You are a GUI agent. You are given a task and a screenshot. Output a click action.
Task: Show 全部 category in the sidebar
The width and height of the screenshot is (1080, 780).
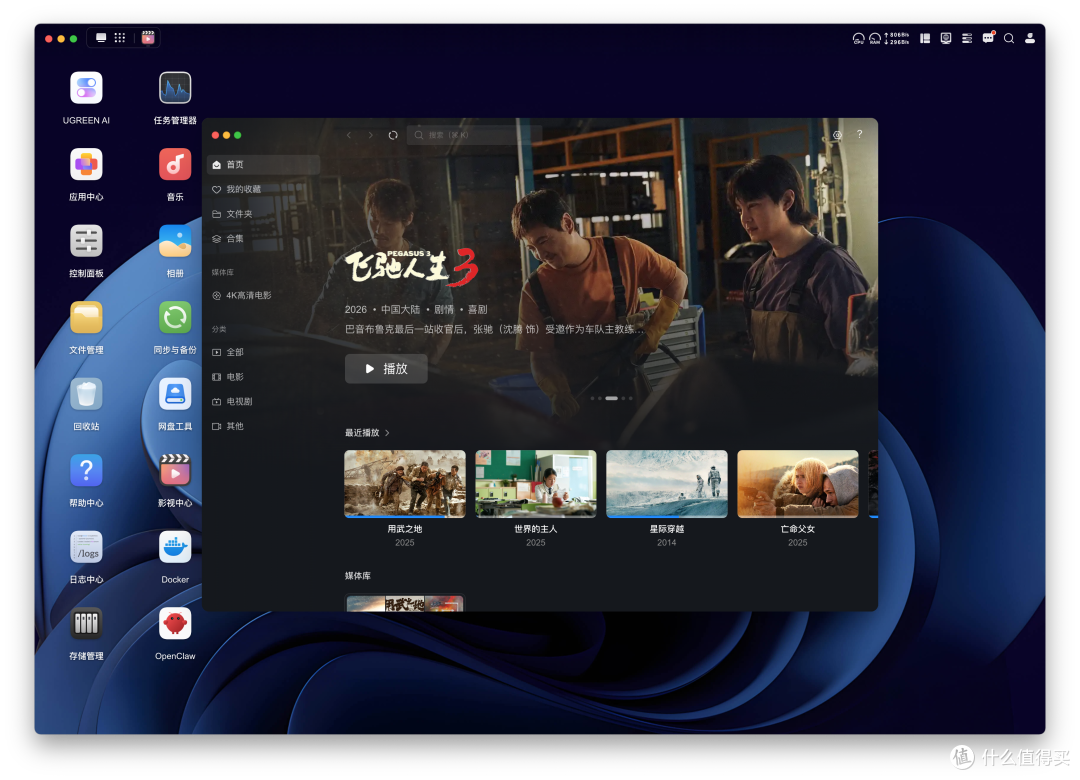[x=263, y=352]
